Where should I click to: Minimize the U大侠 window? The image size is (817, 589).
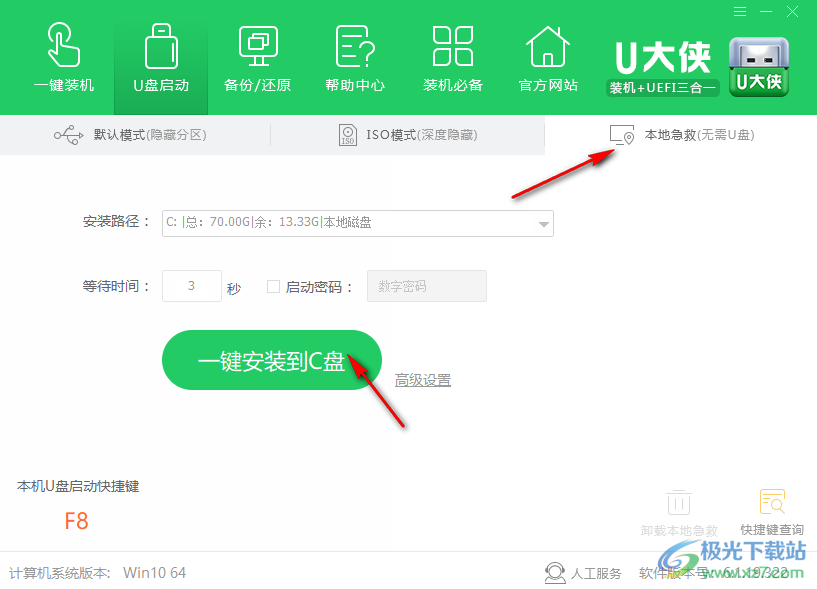(x=766, y=11)
